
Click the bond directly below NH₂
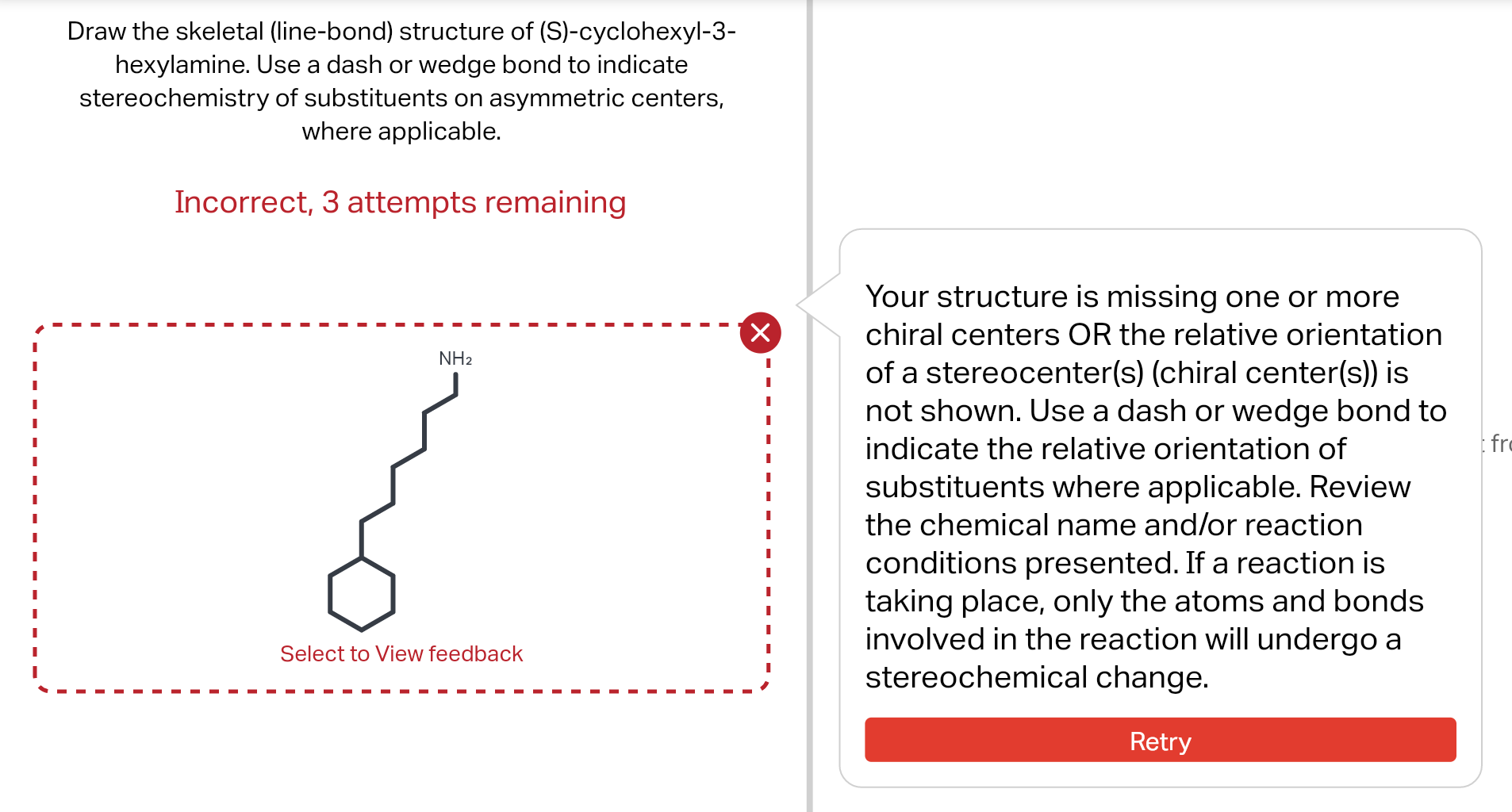click(x=456, y=383)
